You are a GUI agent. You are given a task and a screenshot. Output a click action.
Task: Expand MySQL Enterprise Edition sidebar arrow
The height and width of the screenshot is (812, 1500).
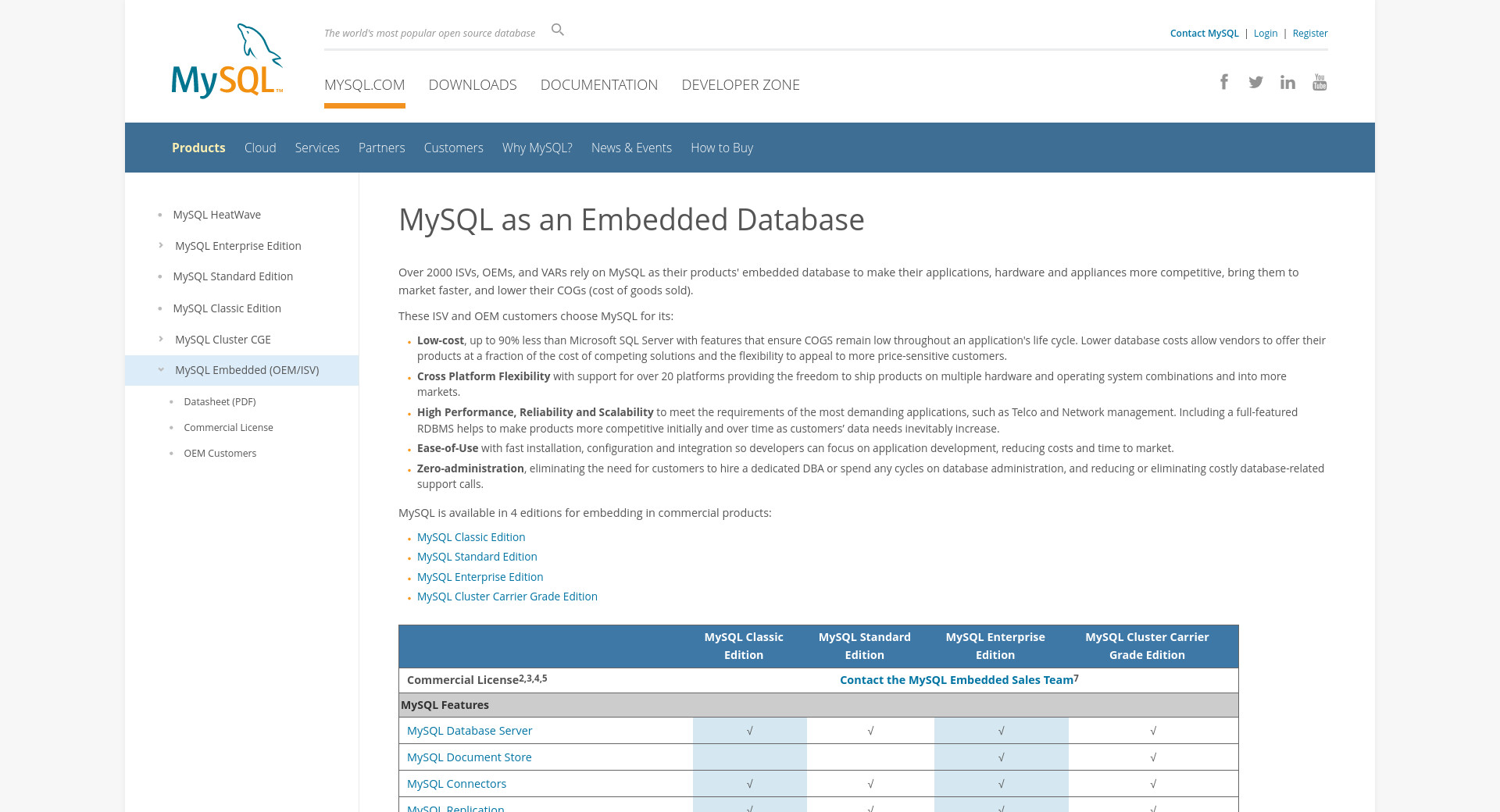tap(161, 245)
